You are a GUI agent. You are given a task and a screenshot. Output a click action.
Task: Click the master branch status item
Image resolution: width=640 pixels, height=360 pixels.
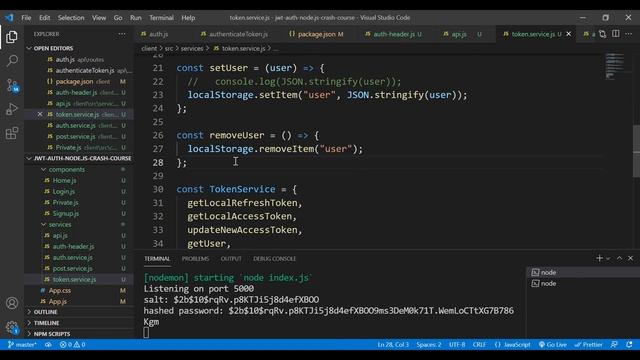22,344
